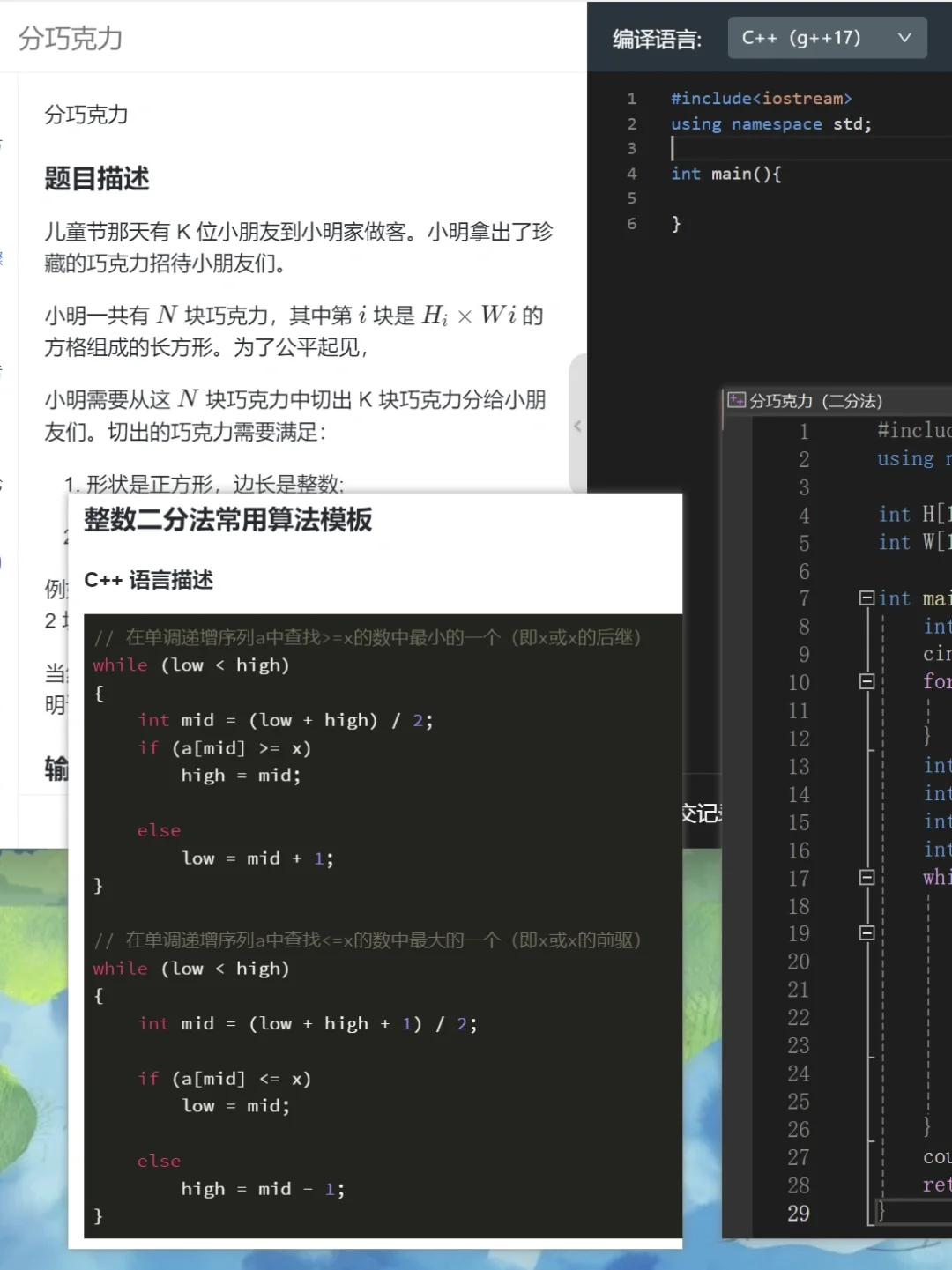Viewport: 952px width, 1270px height.
Task: Click the 分巧克力 page title tab
Action: tap(70, 39)
